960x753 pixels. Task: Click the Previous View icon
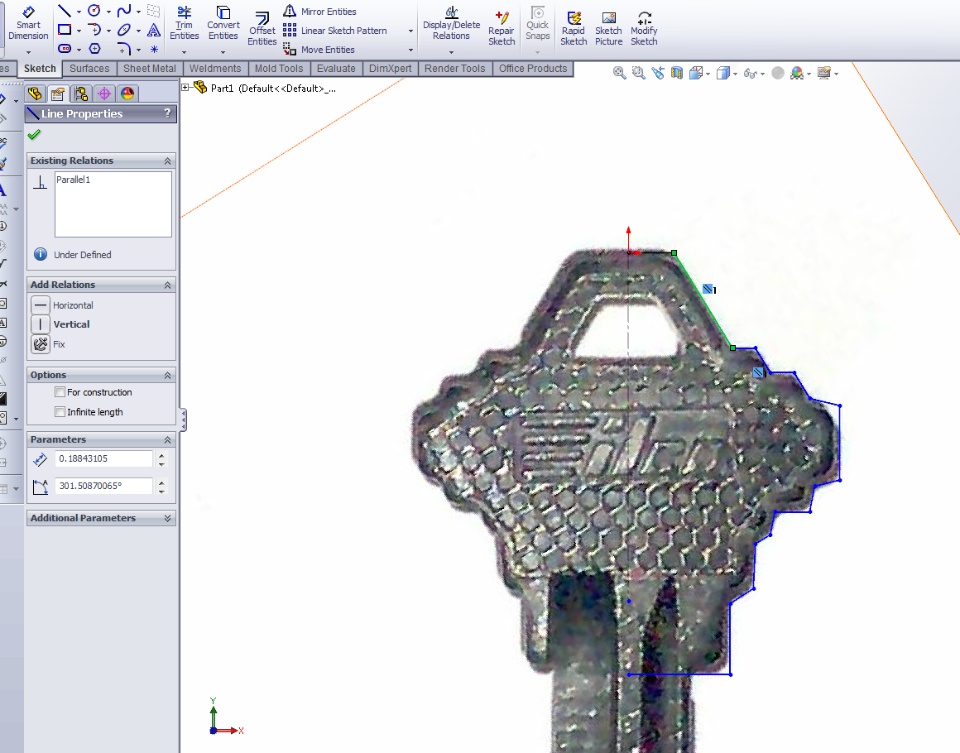[658, 73]
